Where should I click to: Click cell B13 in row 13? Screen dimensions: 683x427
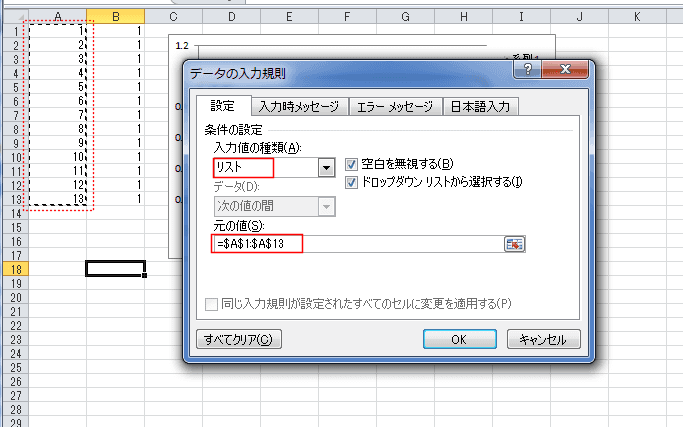pyautogui.click(x=115, y=199)
